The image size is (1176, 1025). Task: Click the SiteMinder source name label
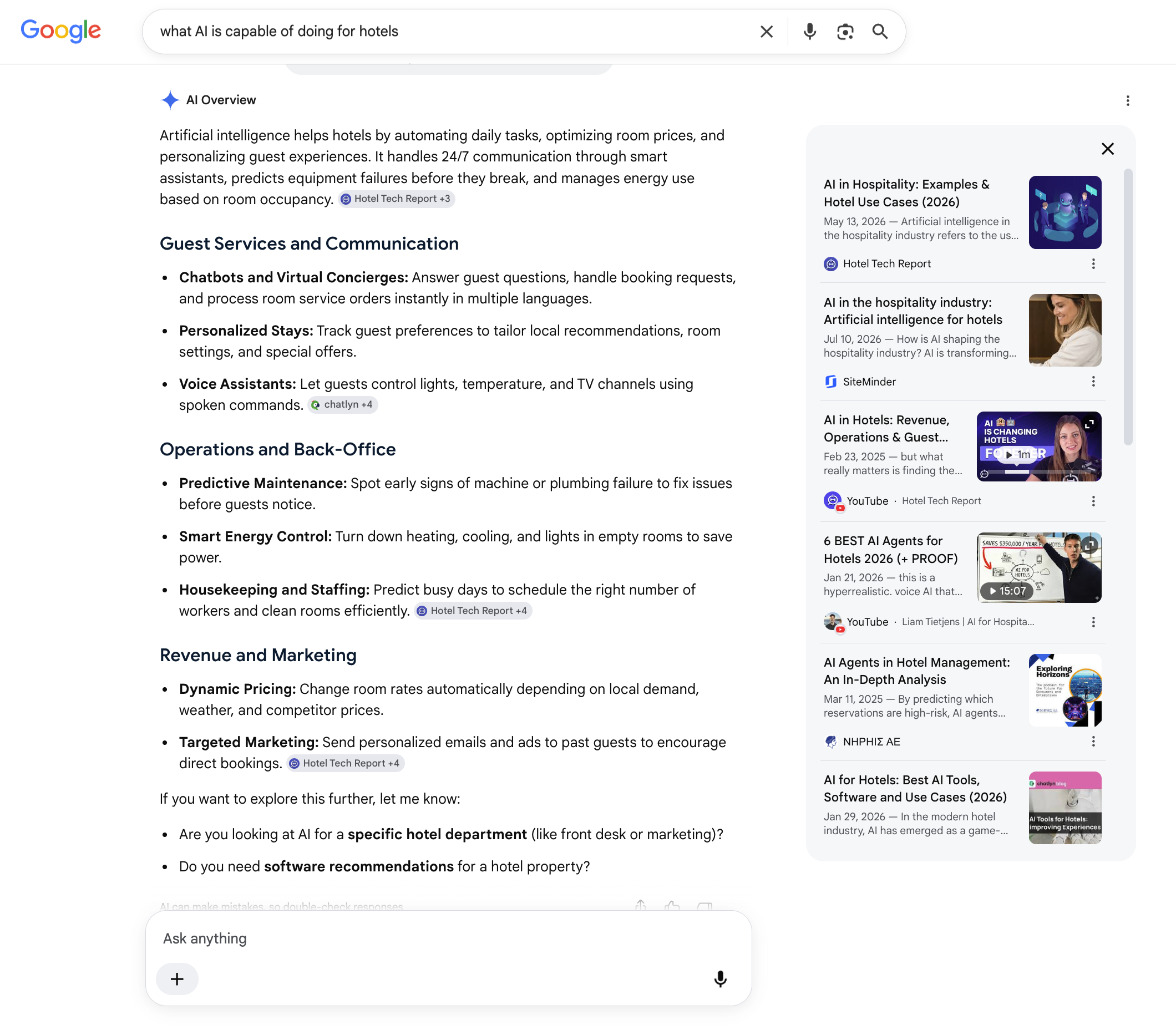(x=869, y=382)
